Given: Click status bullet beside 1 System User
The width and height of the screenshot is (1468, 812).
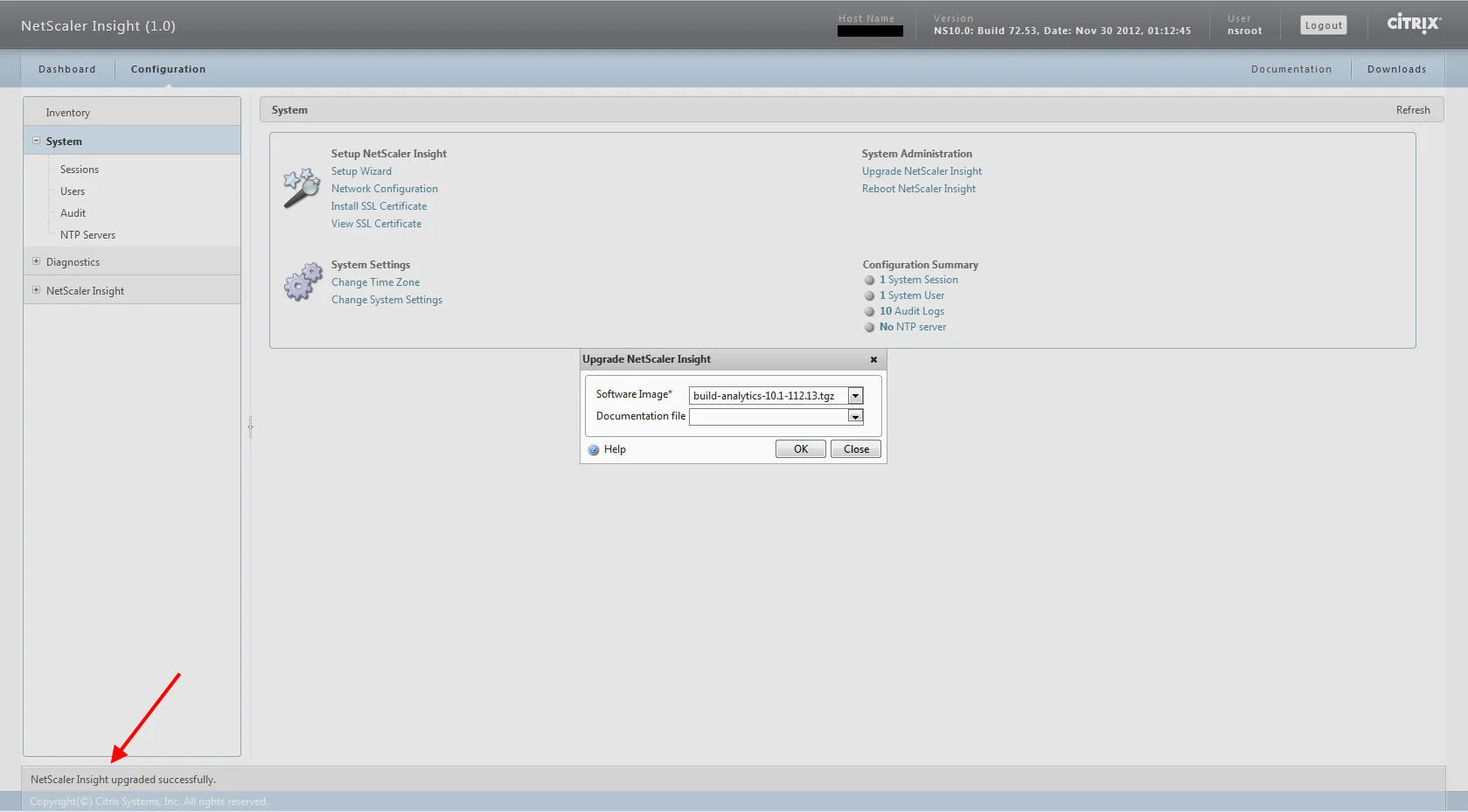Looking at the screenshot, I should pos(869,296).
